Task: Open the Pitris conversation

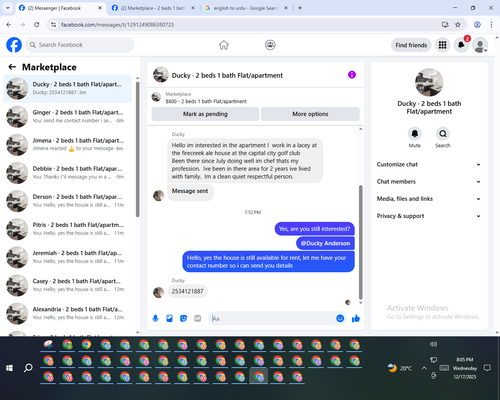Action: (67, 229)
